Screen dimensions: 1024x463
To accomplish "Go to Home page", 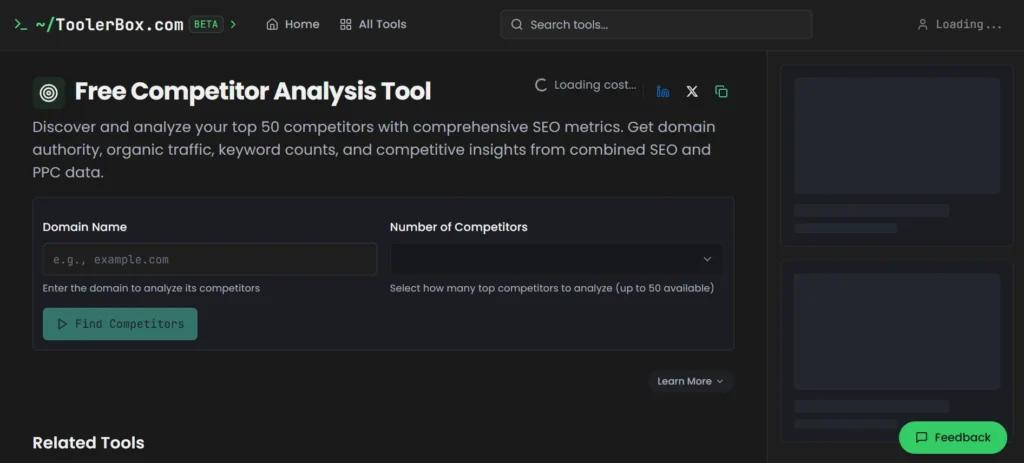I will tap(293, 24).
